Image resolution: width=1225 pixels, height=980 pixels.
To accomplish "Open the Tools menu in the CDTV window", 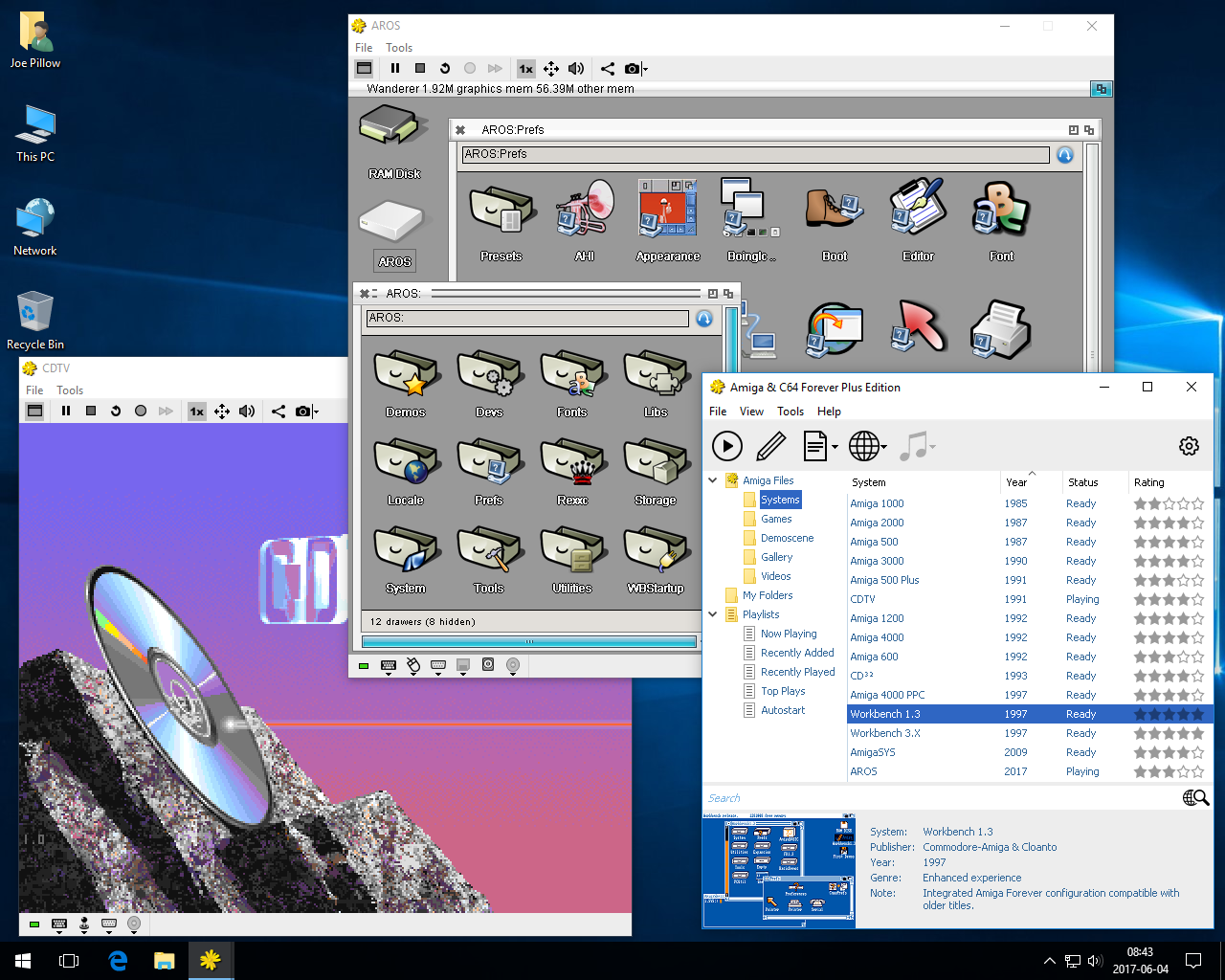I will point(70,390).
